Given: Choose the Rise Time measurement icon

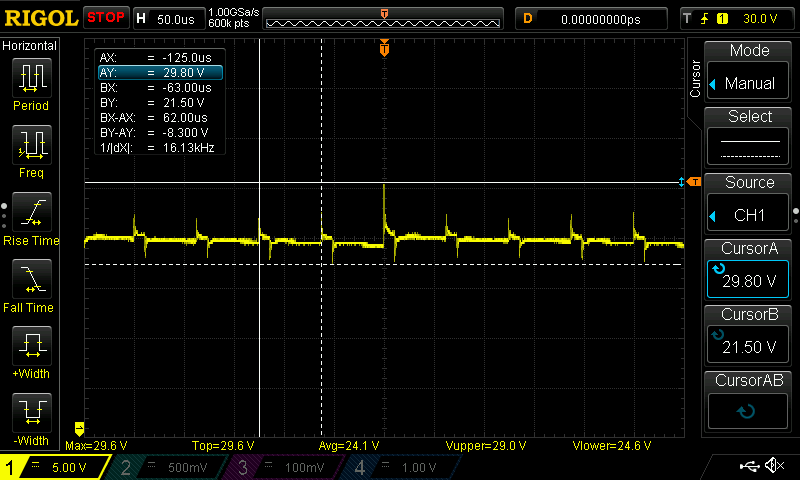Looking at the screenshot, I should pyautogui.click(x=31, y=212).
